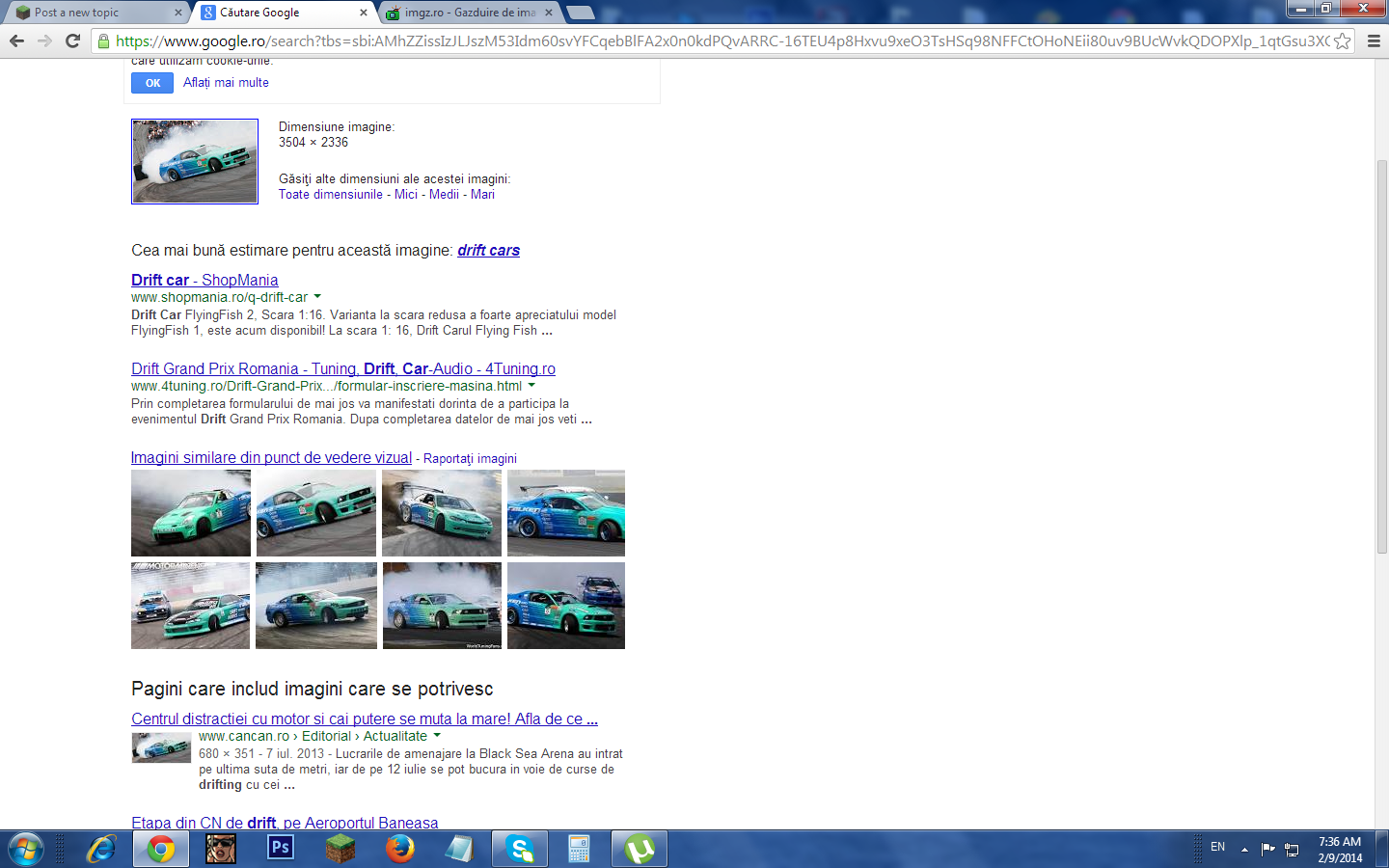Click cancan.ro result thumbnail image
This screenshot has width=1389, height=868.
pos(161,748)
